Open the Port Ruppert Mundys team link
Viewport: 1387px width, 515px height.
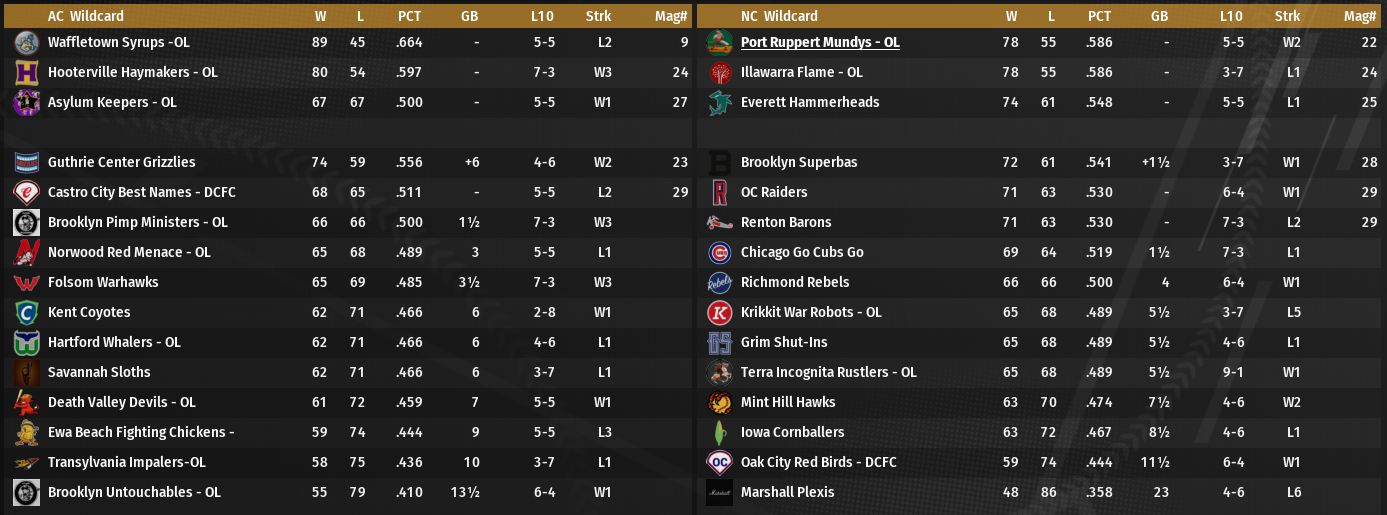point(820,42)
